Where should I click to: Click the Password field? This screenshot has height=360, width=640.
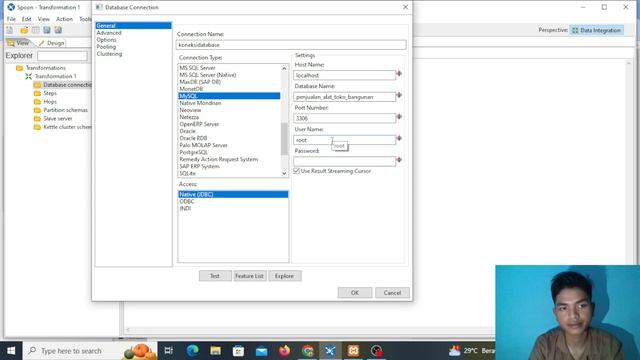[344, 161]
